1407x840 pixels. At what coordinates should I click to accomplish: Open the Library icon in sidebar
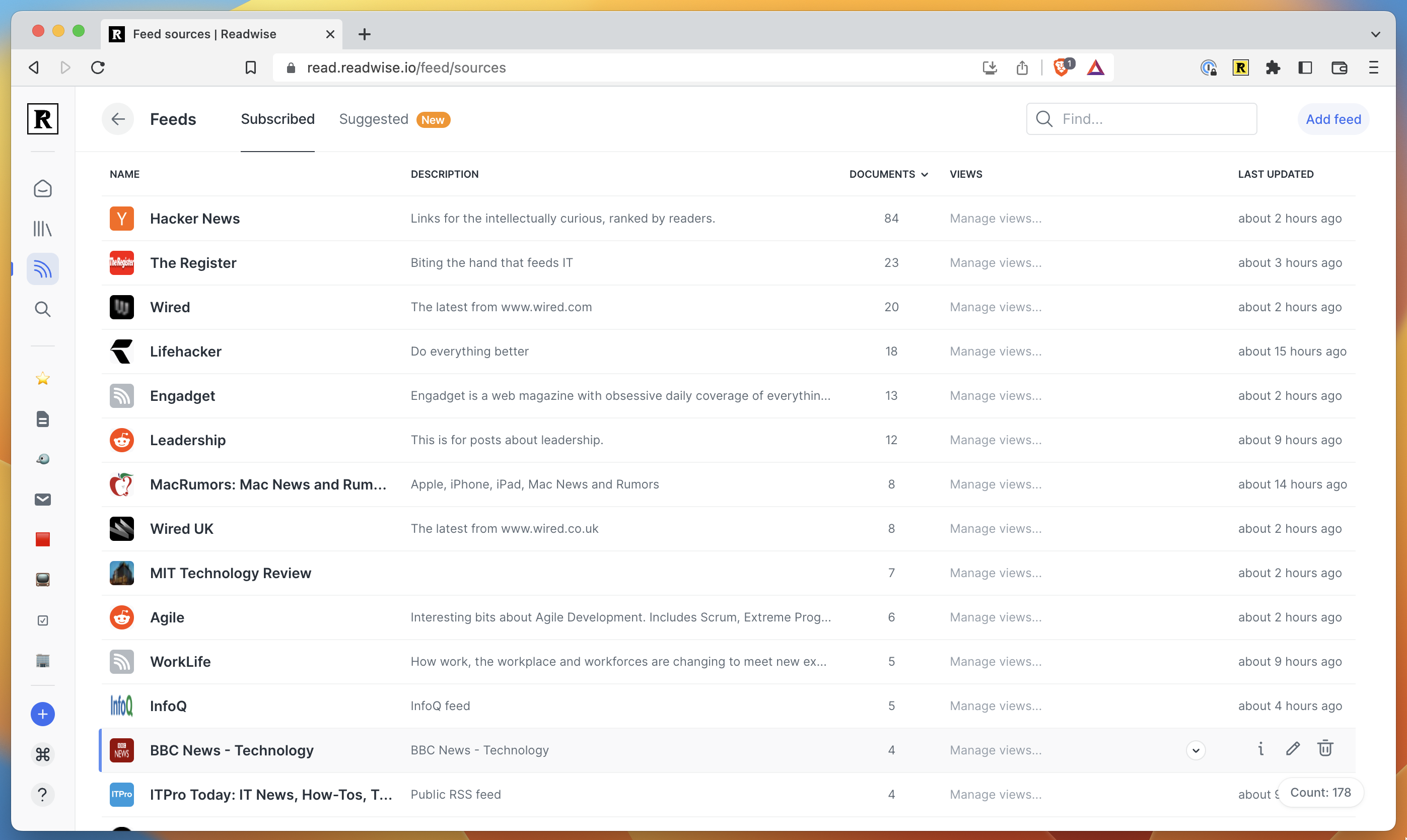42,229
